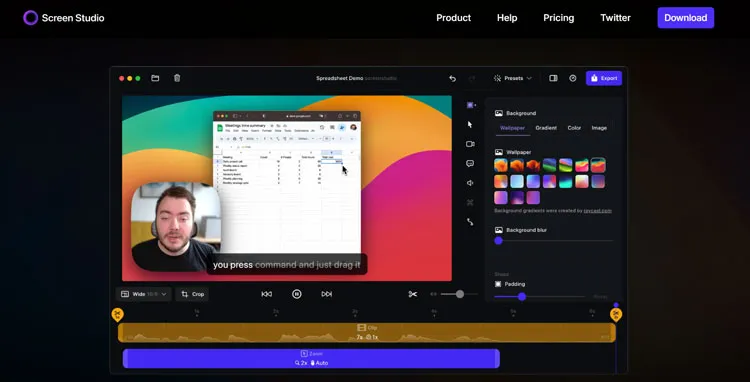Click the Background section header icon

[498, 113]
